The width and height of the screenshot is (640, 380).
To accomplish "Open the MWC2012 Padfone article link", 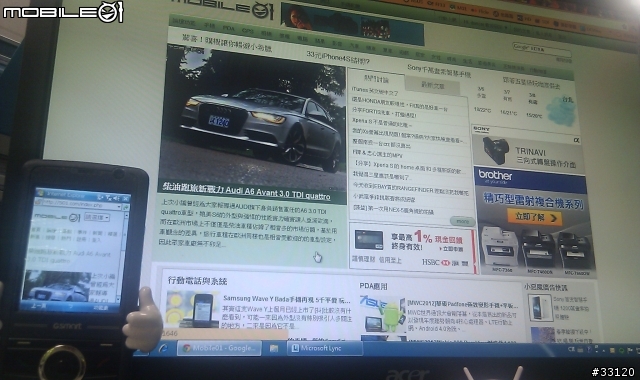I will click(x=462, y=304).
